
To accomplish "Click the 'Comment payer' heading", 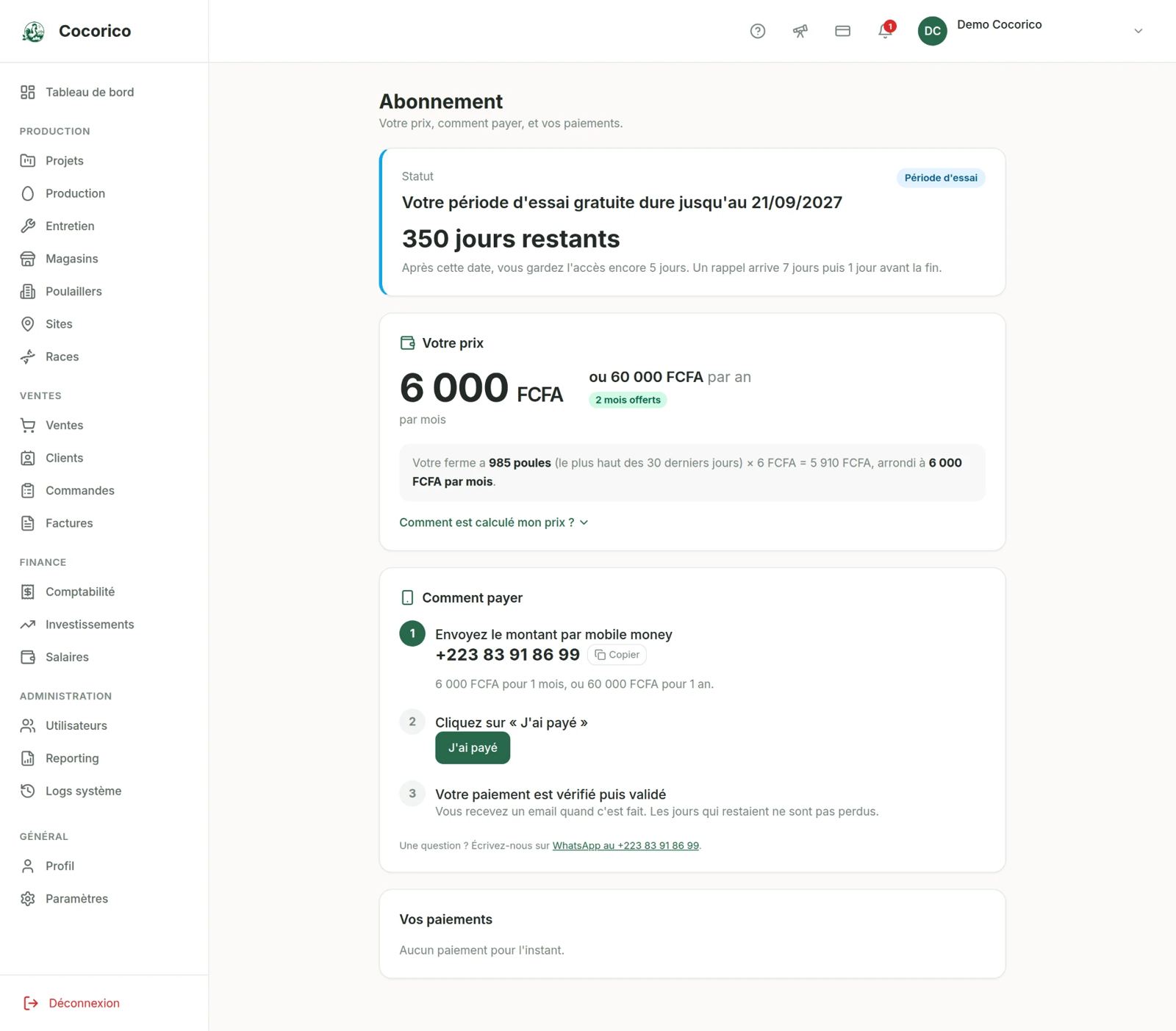I will (x=472, y=598).
